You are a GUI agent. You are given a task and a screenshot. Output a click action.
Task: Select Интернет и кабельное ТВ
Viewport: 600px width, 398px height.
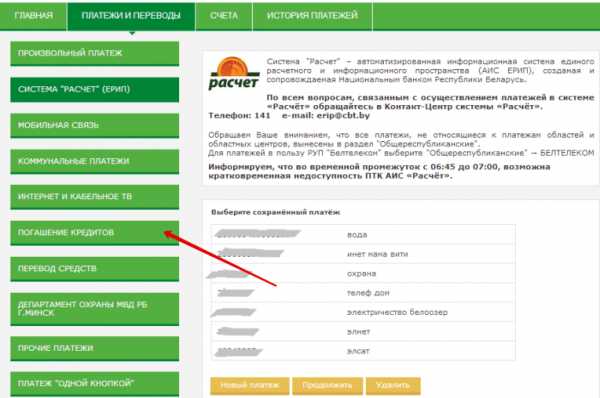pos(95,197)
